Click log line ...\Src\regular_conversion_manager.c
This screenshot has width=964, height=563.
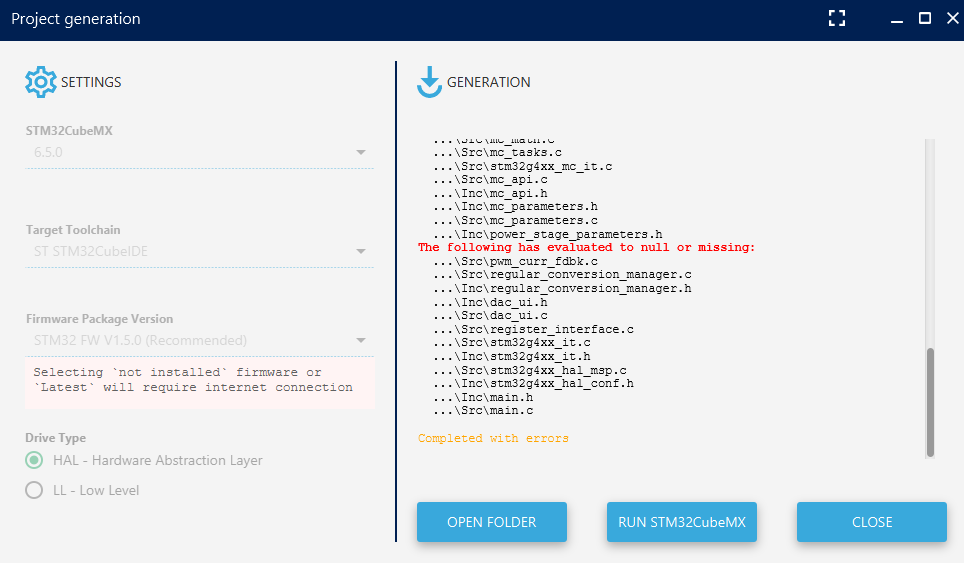pos(563,275)
